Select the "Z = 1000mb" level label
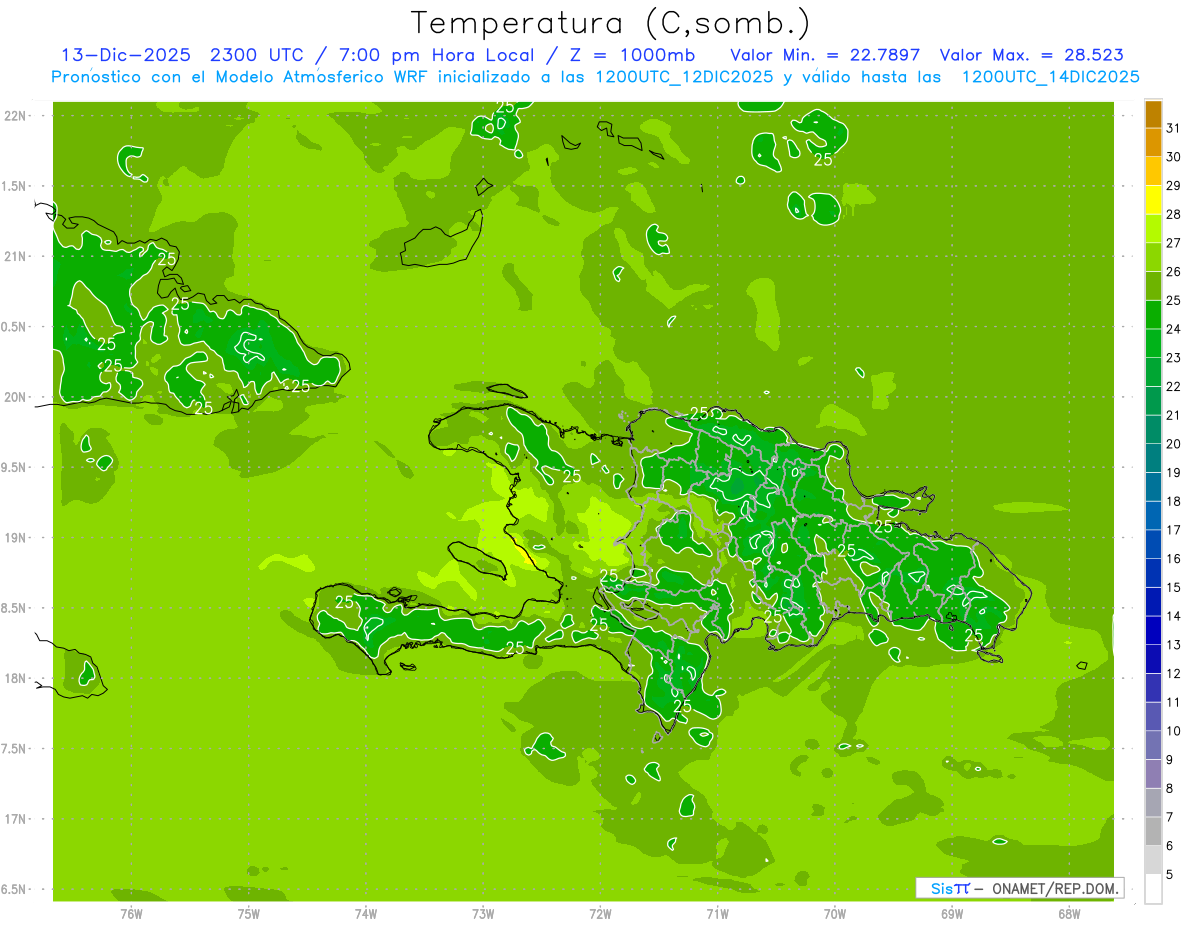This screenshot has width=1200, height=927. click(x=635, y=55)
